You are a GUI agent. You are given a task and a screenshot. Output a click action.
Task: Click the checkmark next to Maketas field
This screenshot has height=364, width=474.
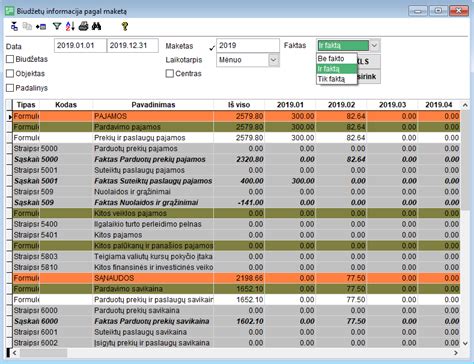tap(212, 48)
